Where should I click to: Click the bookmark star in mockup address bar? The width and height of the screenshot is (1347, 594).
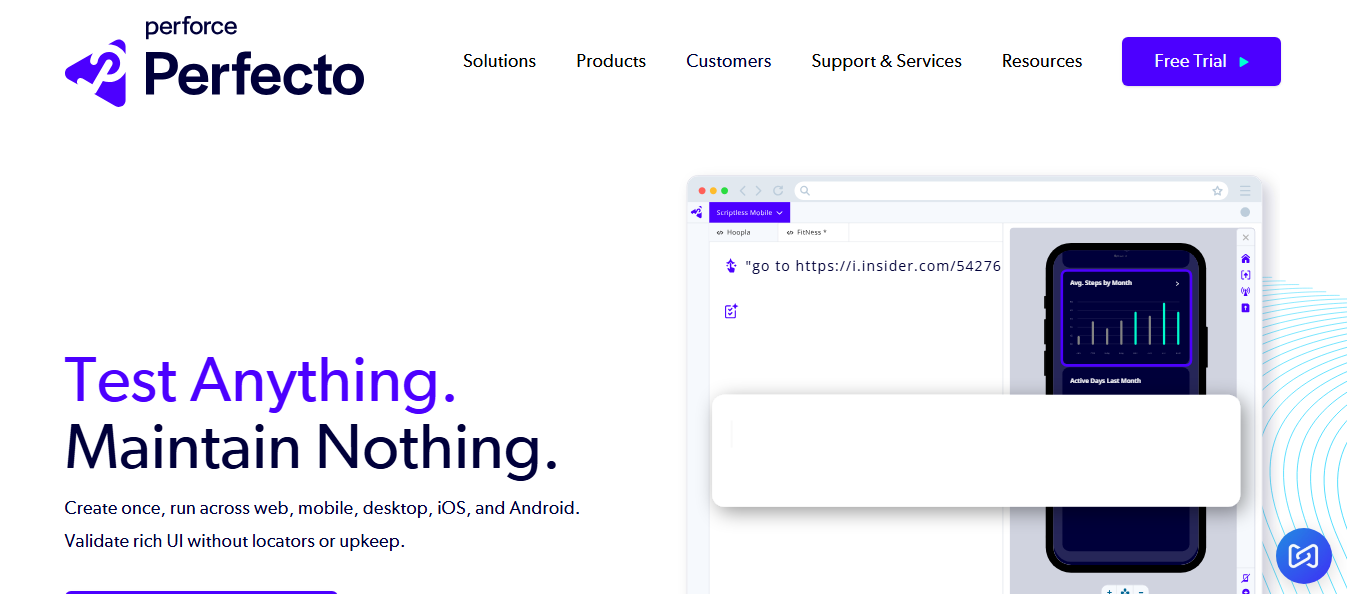[1217, 190]
